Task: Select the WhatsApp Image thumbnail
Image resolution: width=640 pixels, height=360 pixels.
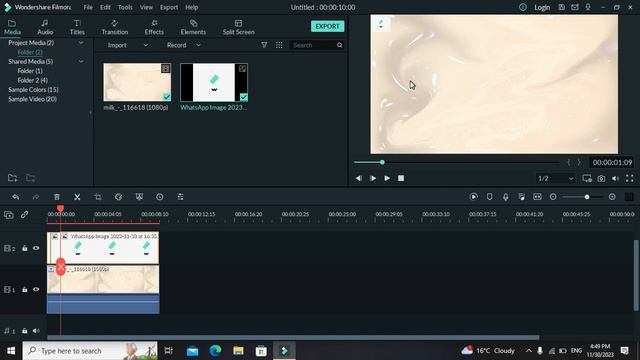Action: pos(214,82)
